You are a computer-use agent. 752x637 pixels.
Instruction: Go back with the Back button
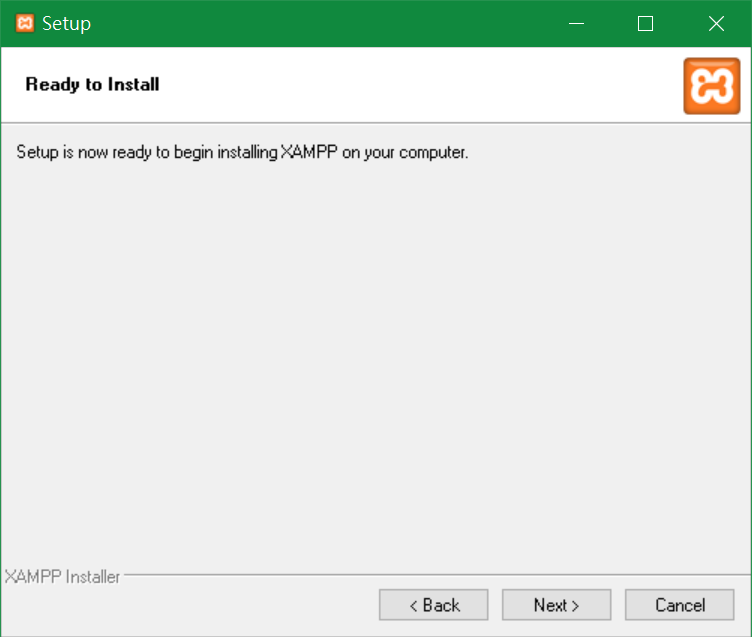pyautogui.click(x=434, y=605)
